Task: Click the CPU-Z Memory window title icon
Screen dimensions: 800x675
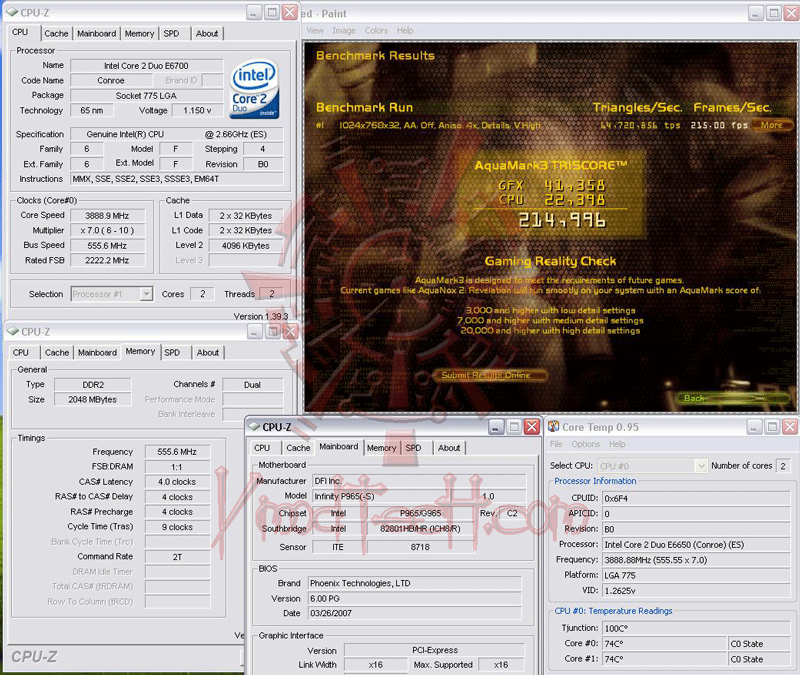Action: [x=13, y=332]
